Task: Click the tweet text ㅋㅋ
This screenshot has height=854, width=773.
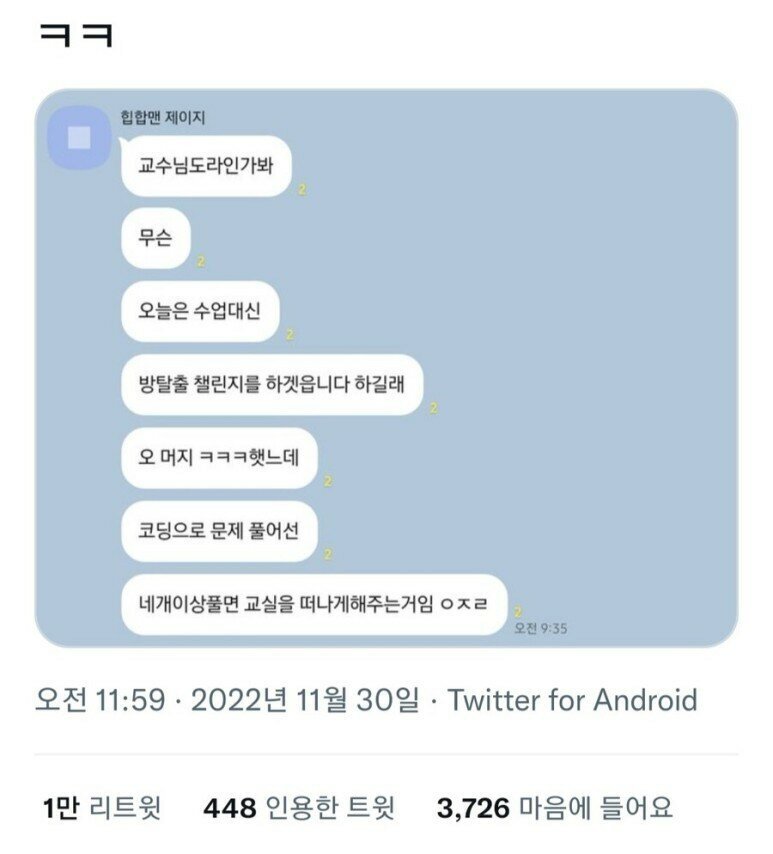Action: [x=76, y=37]
